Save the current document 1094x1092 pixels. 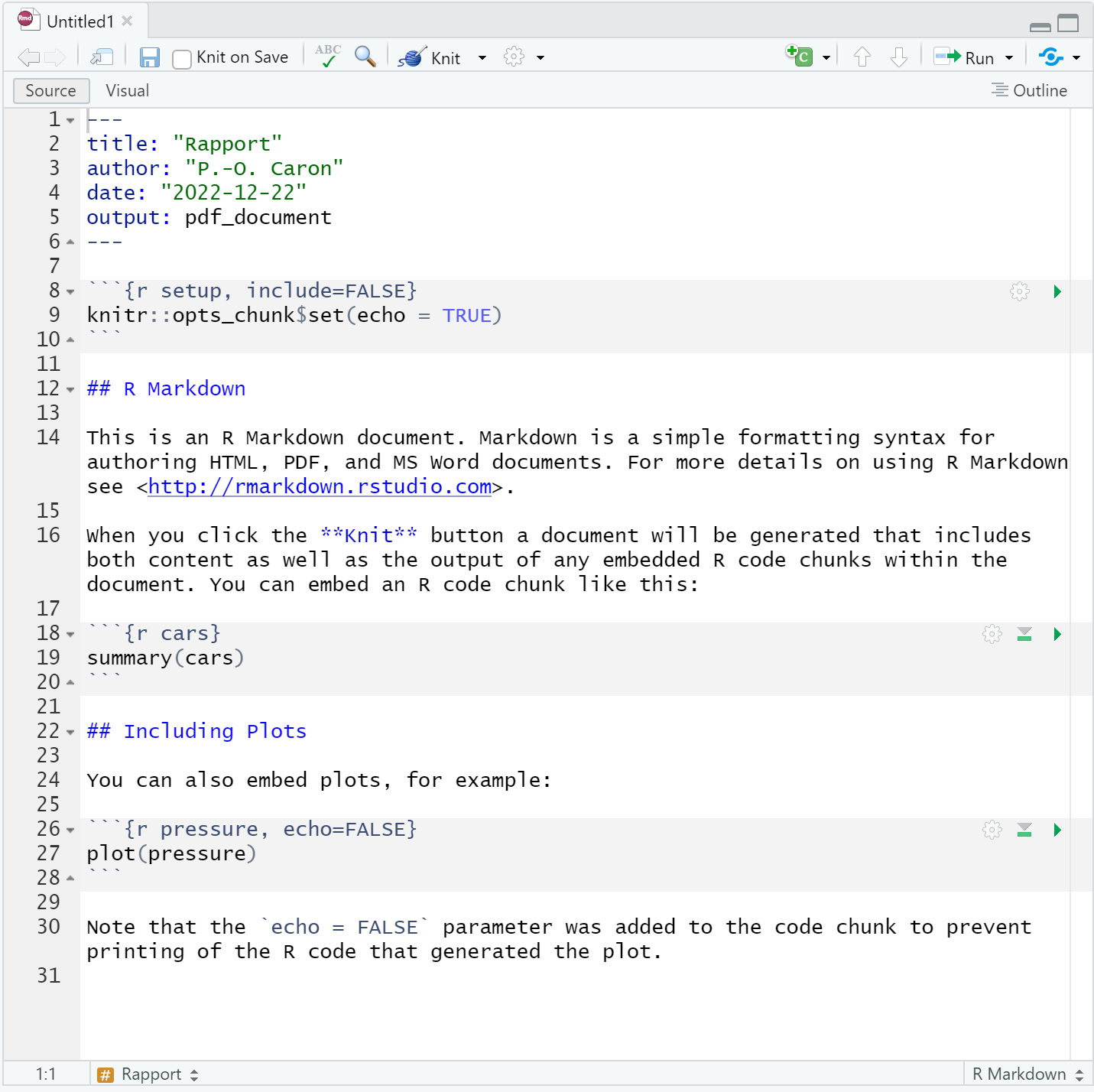pos(150,57)
